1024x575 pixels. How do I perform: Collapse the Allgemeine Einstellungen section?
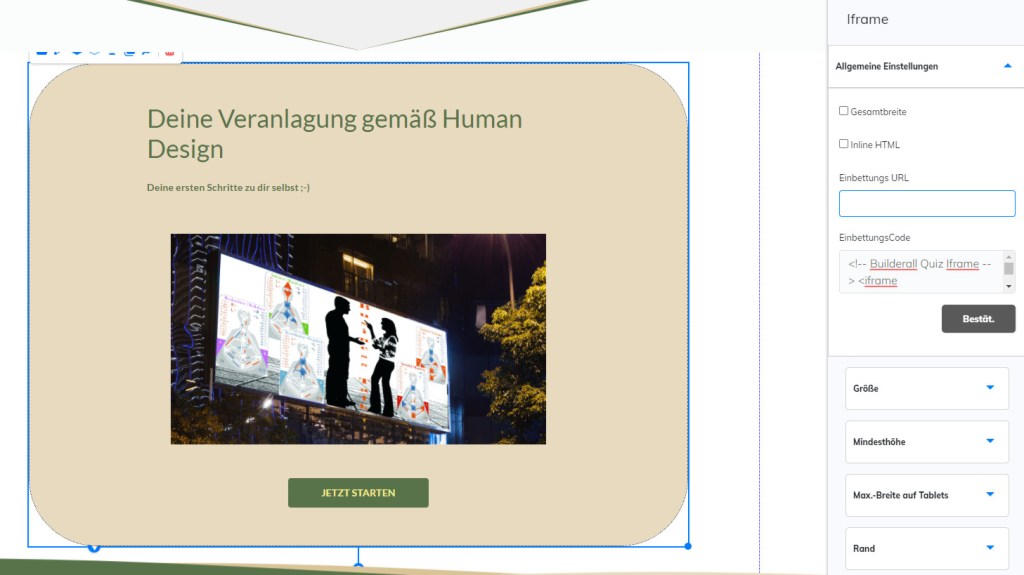pyautogui.click(x=1007, y=66)
